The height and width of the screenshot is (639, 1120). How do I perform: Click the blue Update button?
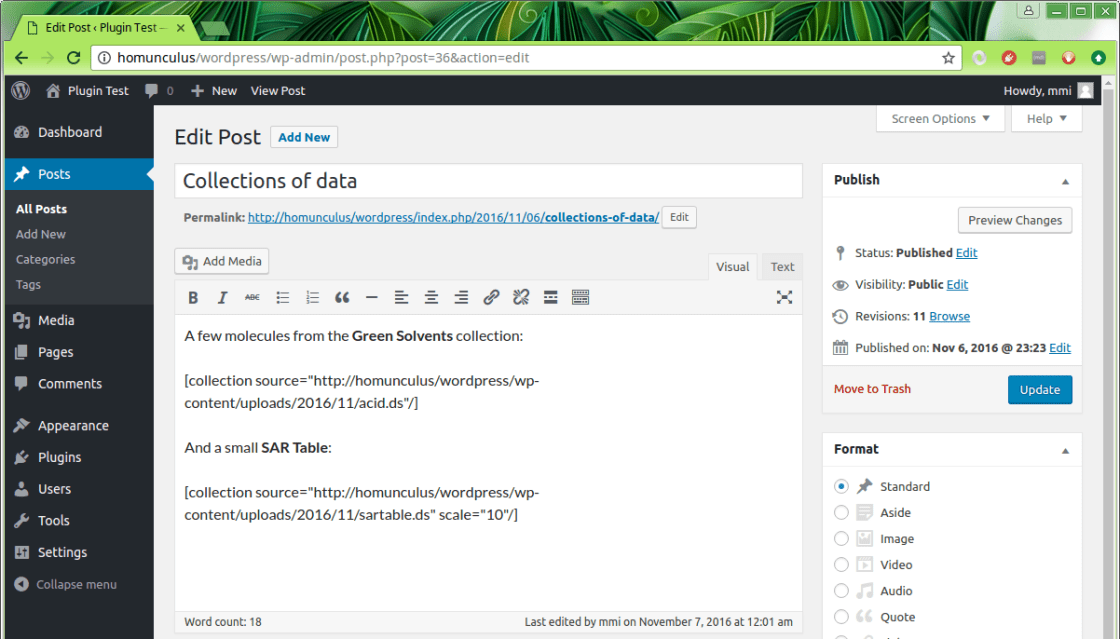tap(1039, 390)
